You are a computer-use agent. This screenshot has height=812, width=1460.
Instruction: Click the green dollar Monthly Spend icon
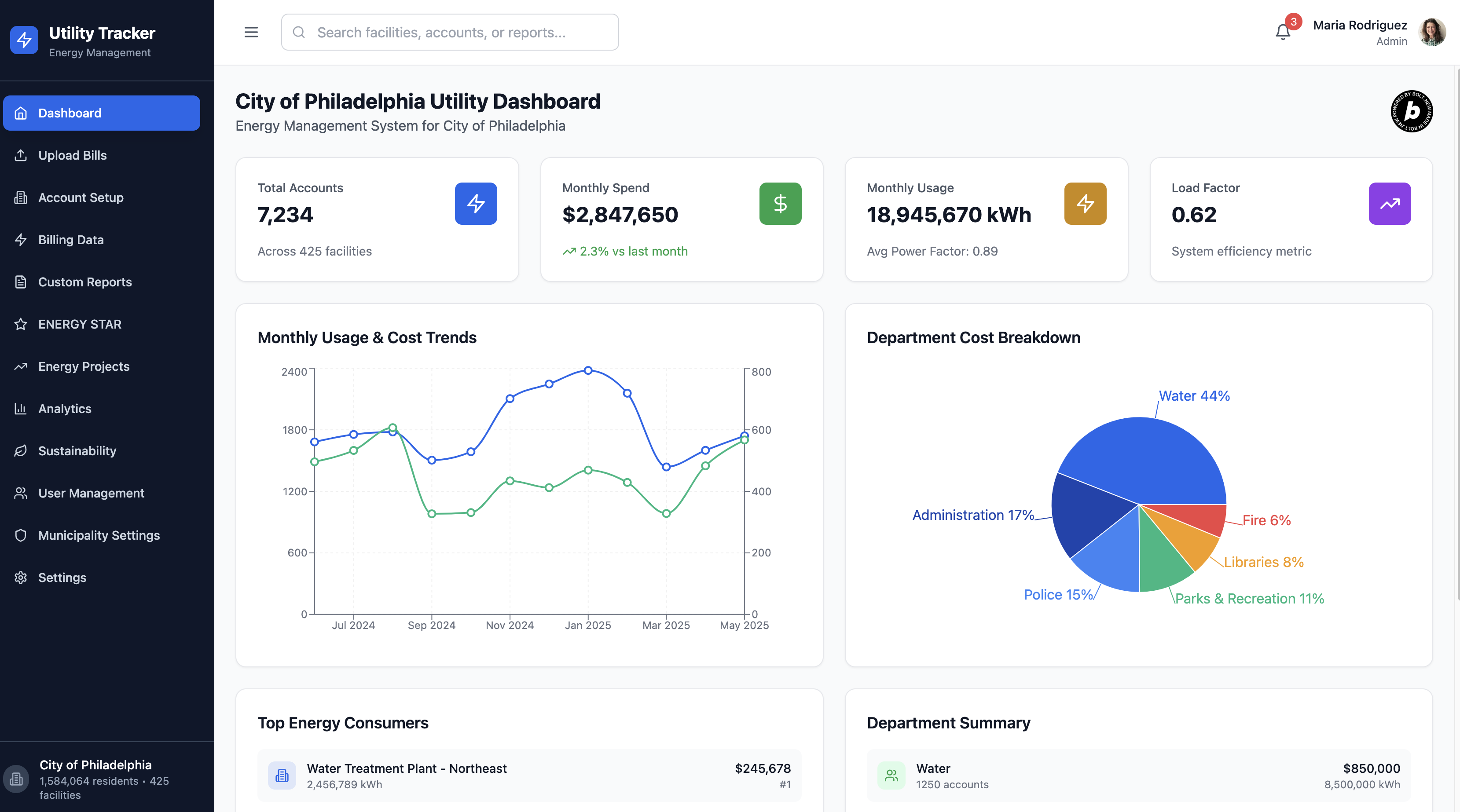[x=780, y=203]
